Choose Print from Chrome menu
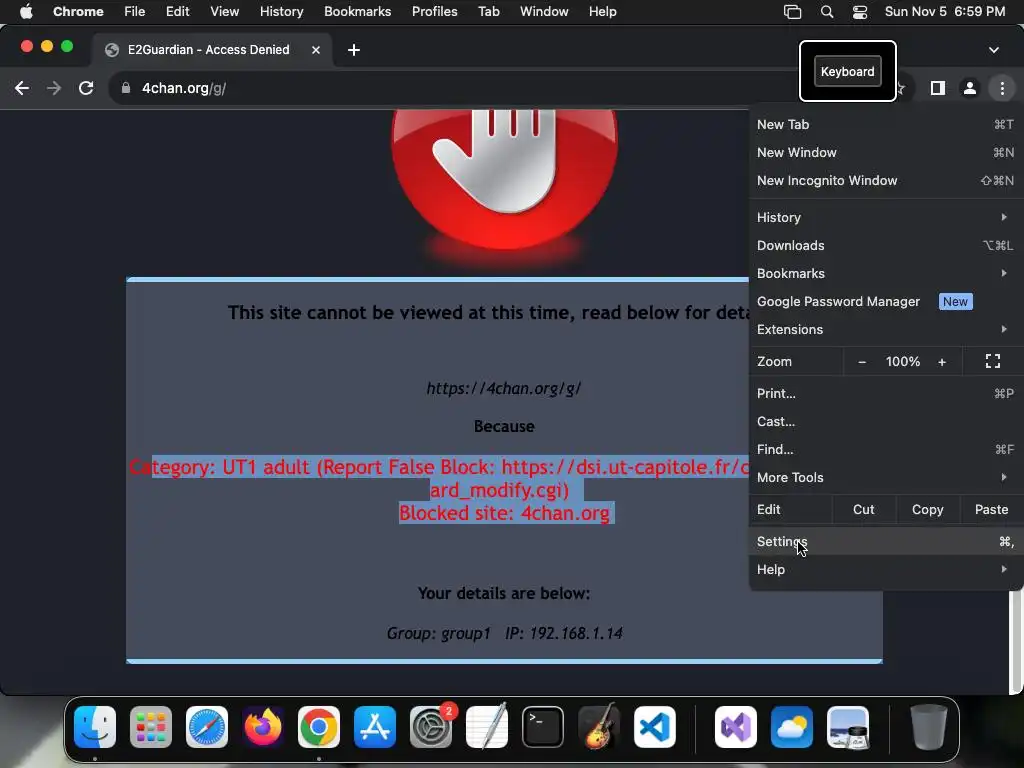 (885, 393)
